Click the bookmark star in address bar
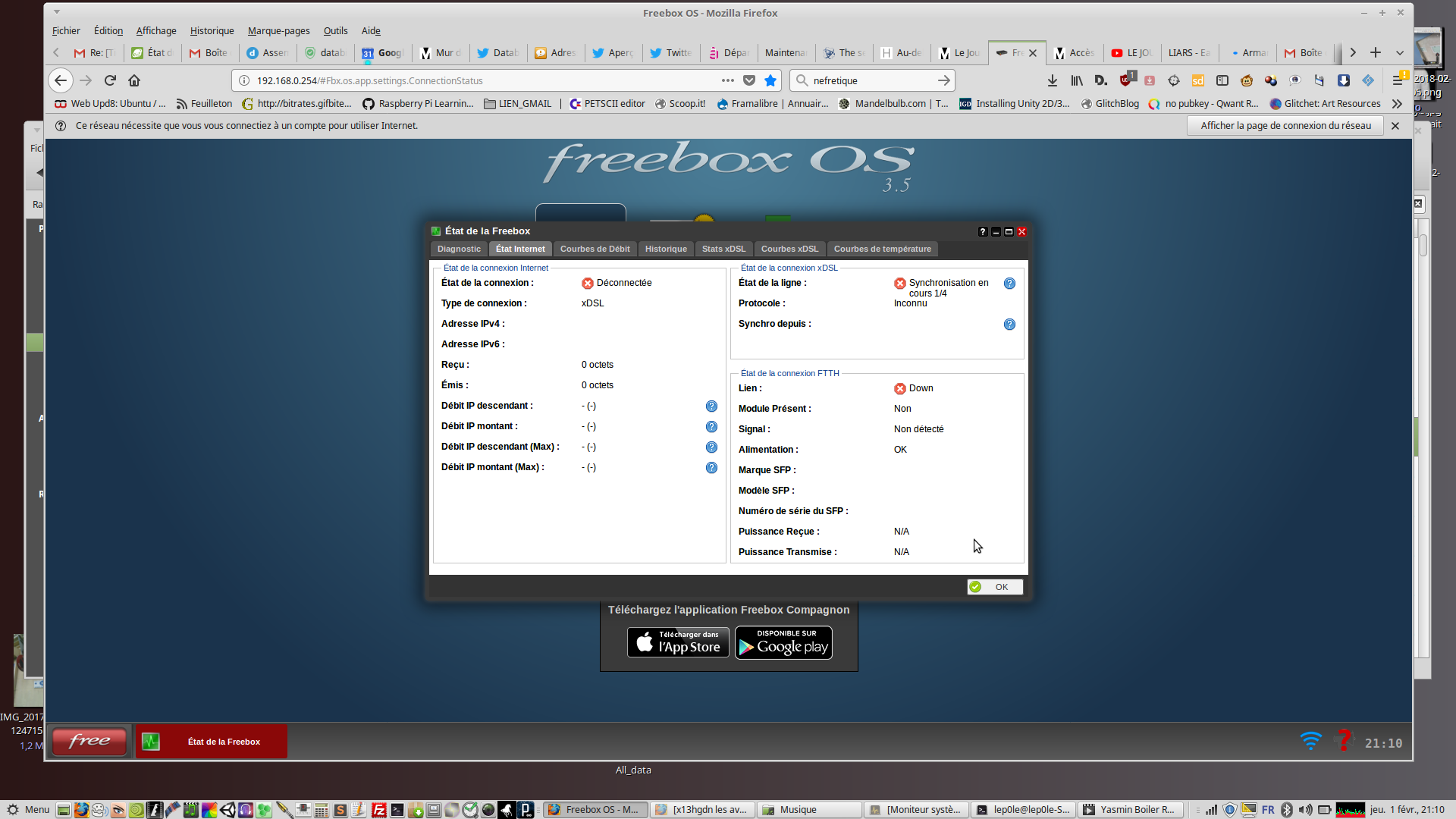Viewport: 1456px width, 819px height. click(x=770, y=80)
